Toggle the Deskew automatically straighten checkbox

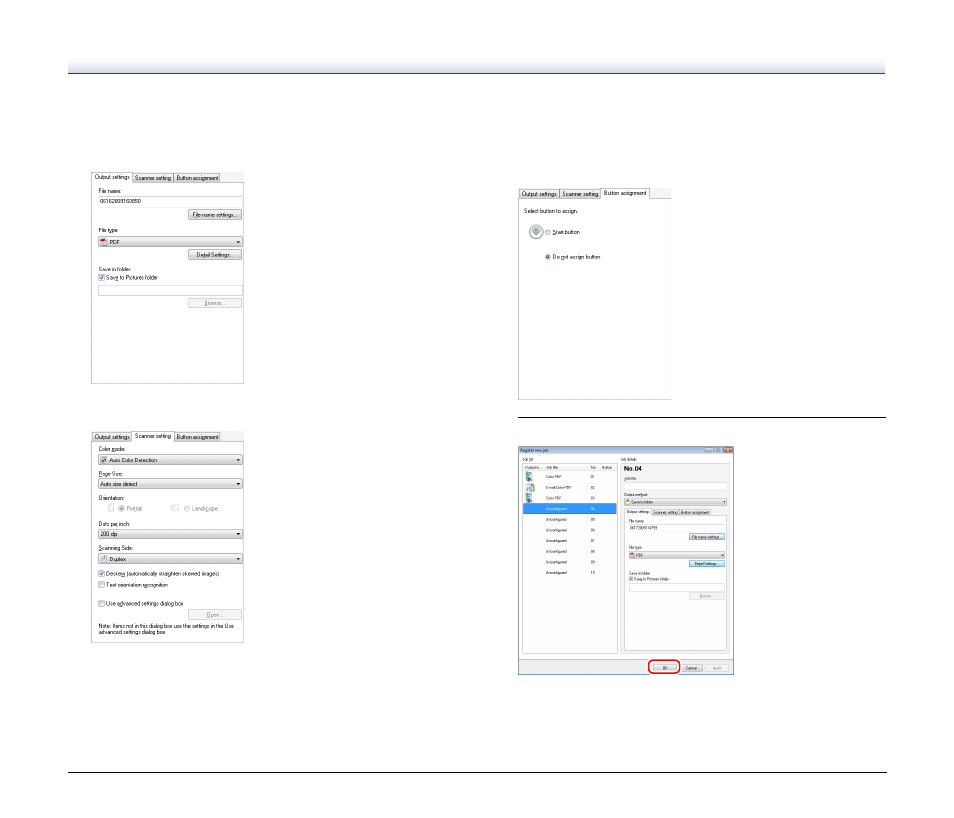(101, 574)
